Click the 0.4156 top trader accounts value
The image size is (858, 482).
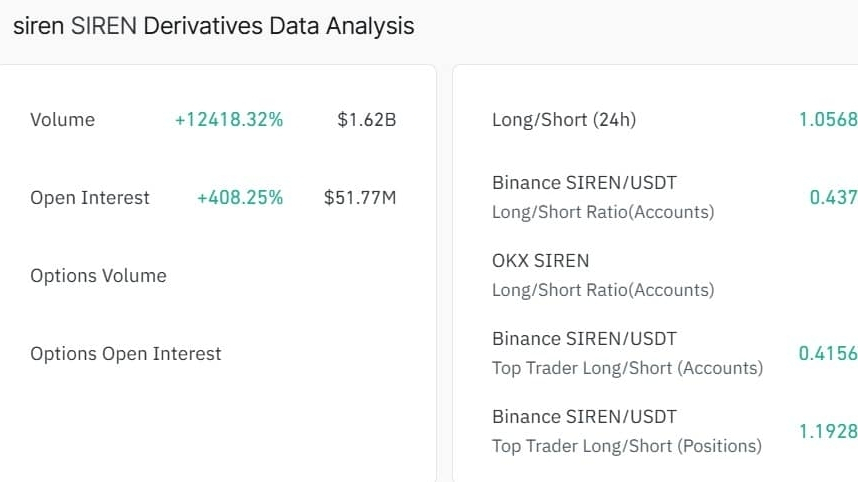pyautogui.click(x=827, y=354)
